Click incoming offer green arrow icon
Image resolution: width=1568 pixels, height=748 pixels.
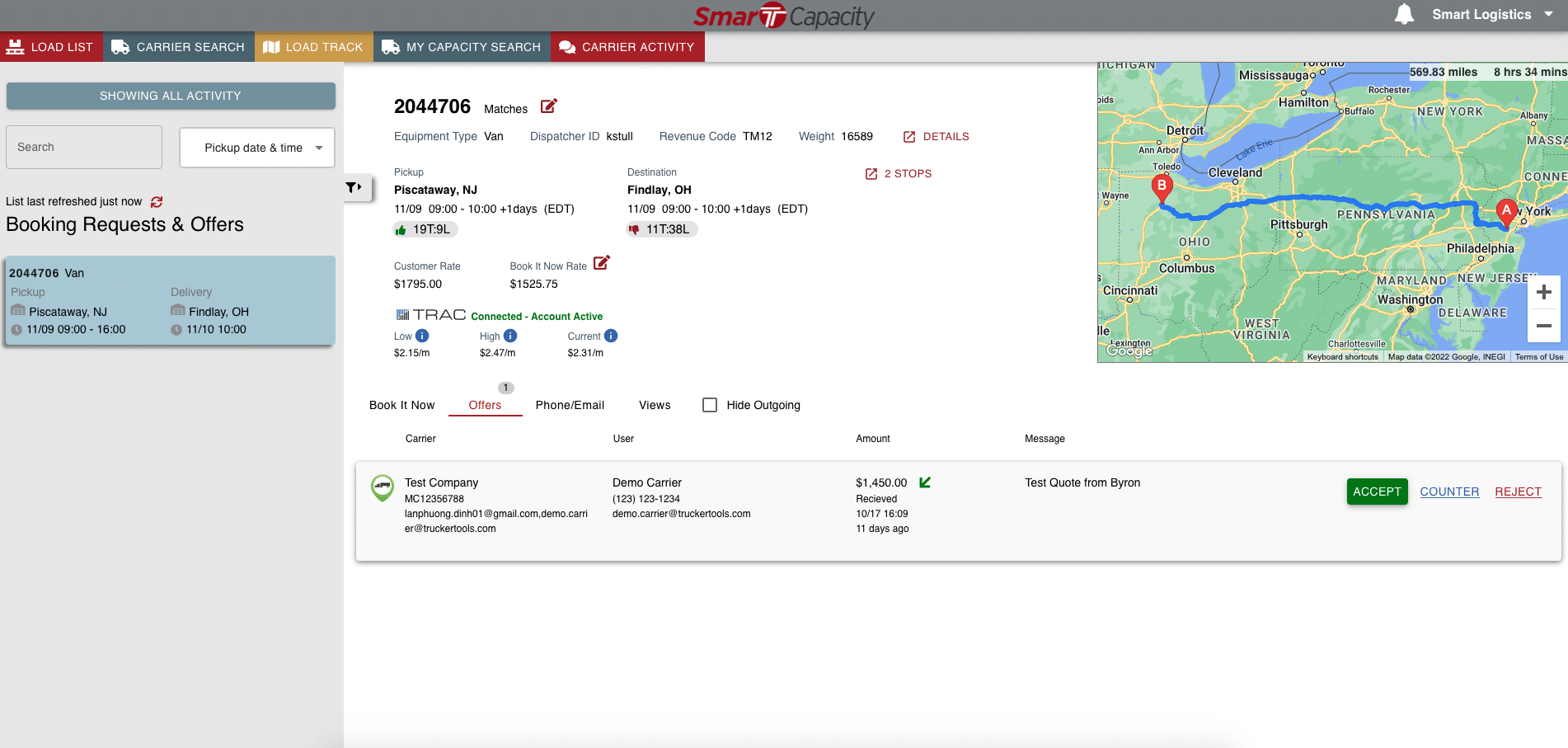click(x=925, y=482)
